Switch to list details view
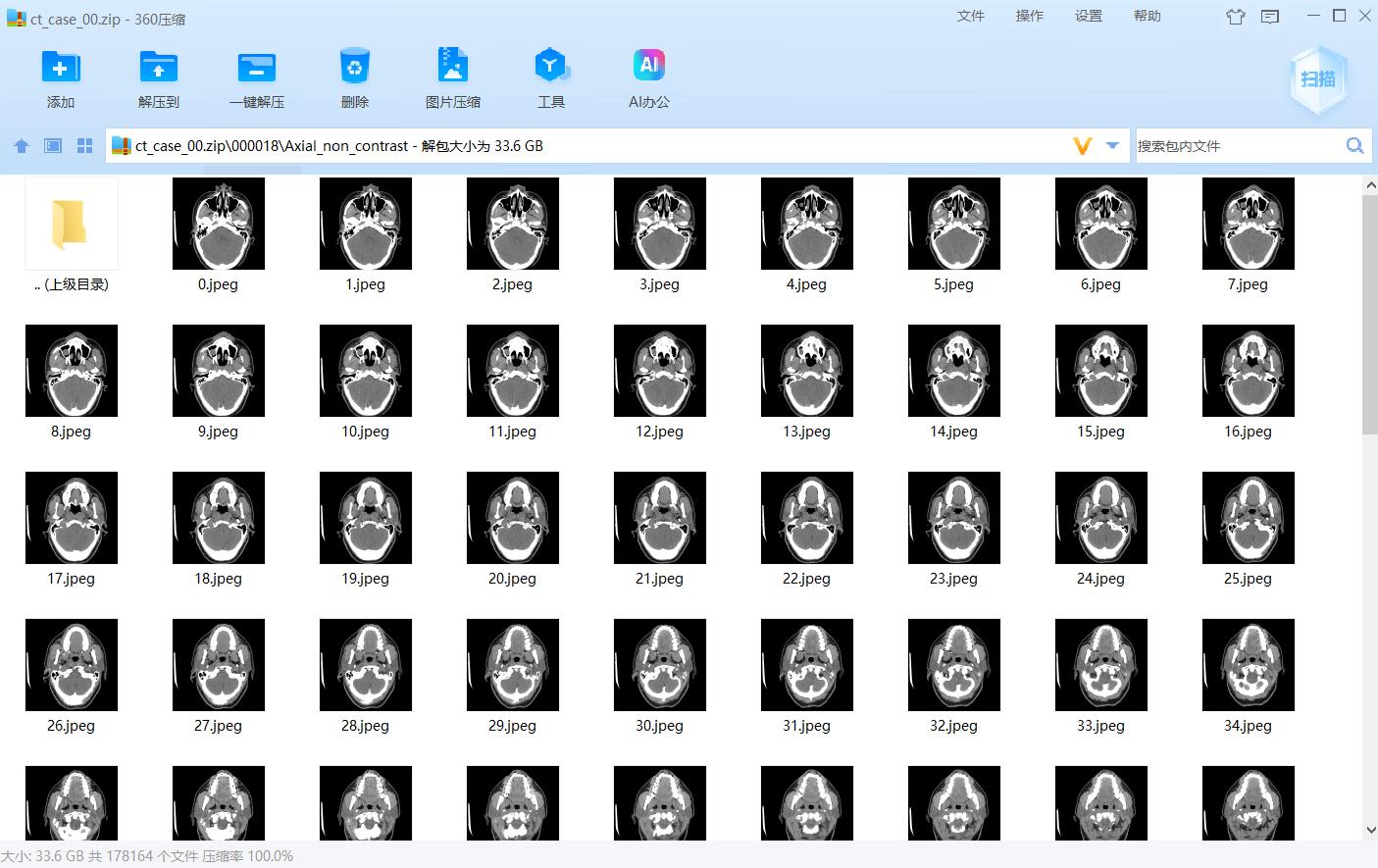 pyautogui.click(x=53, y=146)
